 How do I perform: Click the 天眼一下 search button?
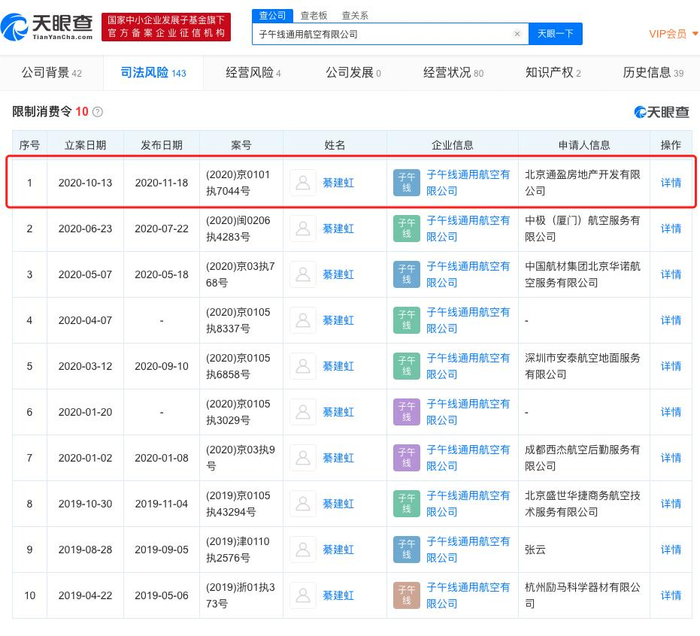point(555,34)
